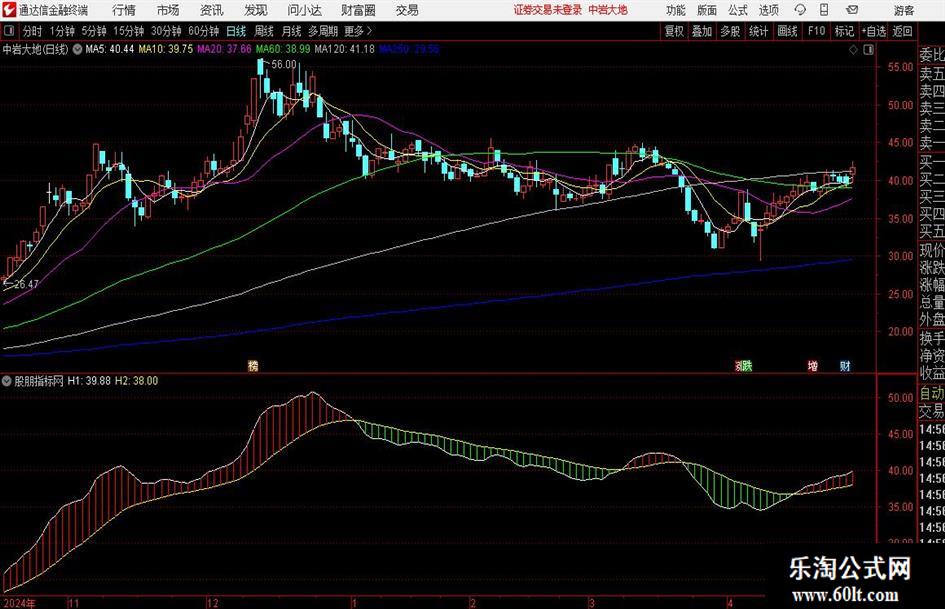Click the 涨跌 marker icon under the chart
This screenshot has width=945, height=609.
pyautogui.click(x=744, y=365)
